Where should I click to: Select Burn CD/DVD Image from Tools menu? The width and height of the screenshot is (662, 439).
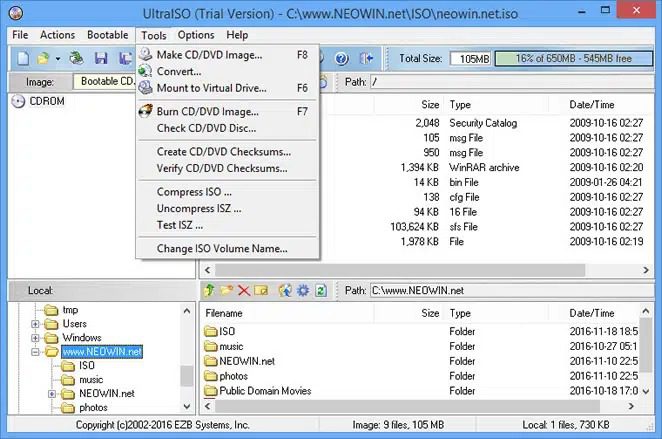coord(207,111)
